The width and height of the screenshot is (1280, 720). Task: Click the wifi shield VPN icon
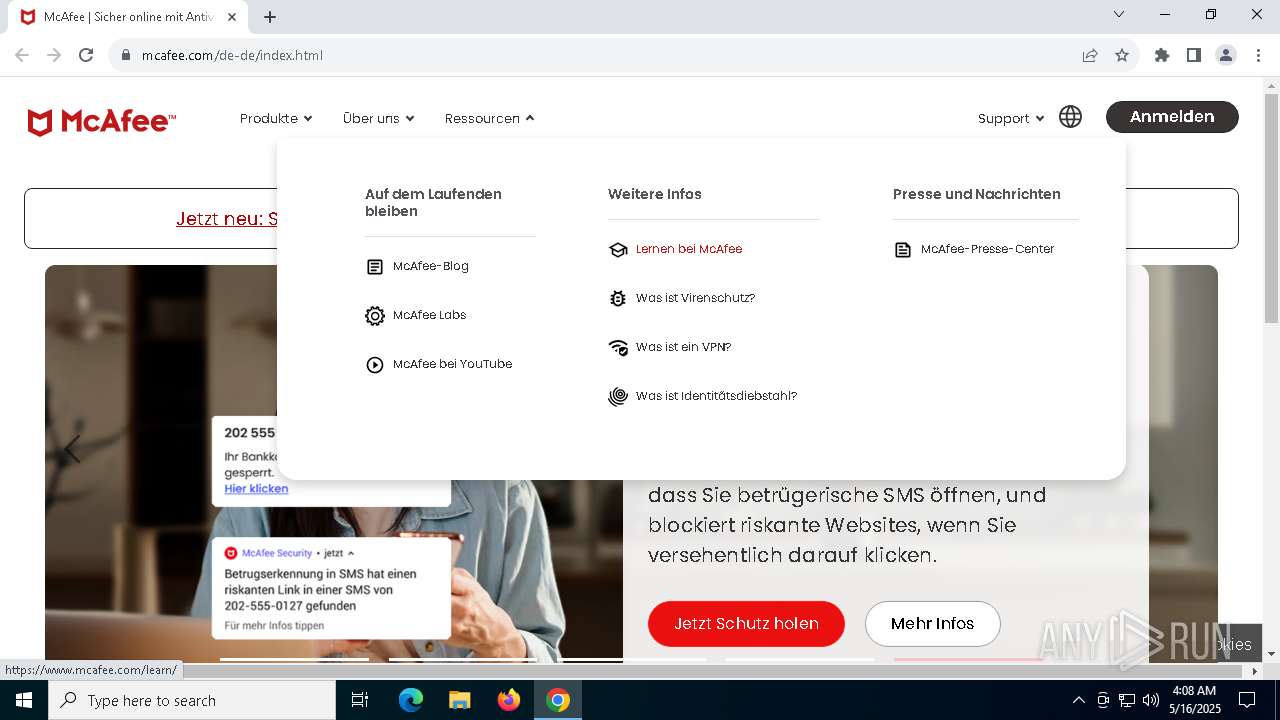[x=618, y=348]
